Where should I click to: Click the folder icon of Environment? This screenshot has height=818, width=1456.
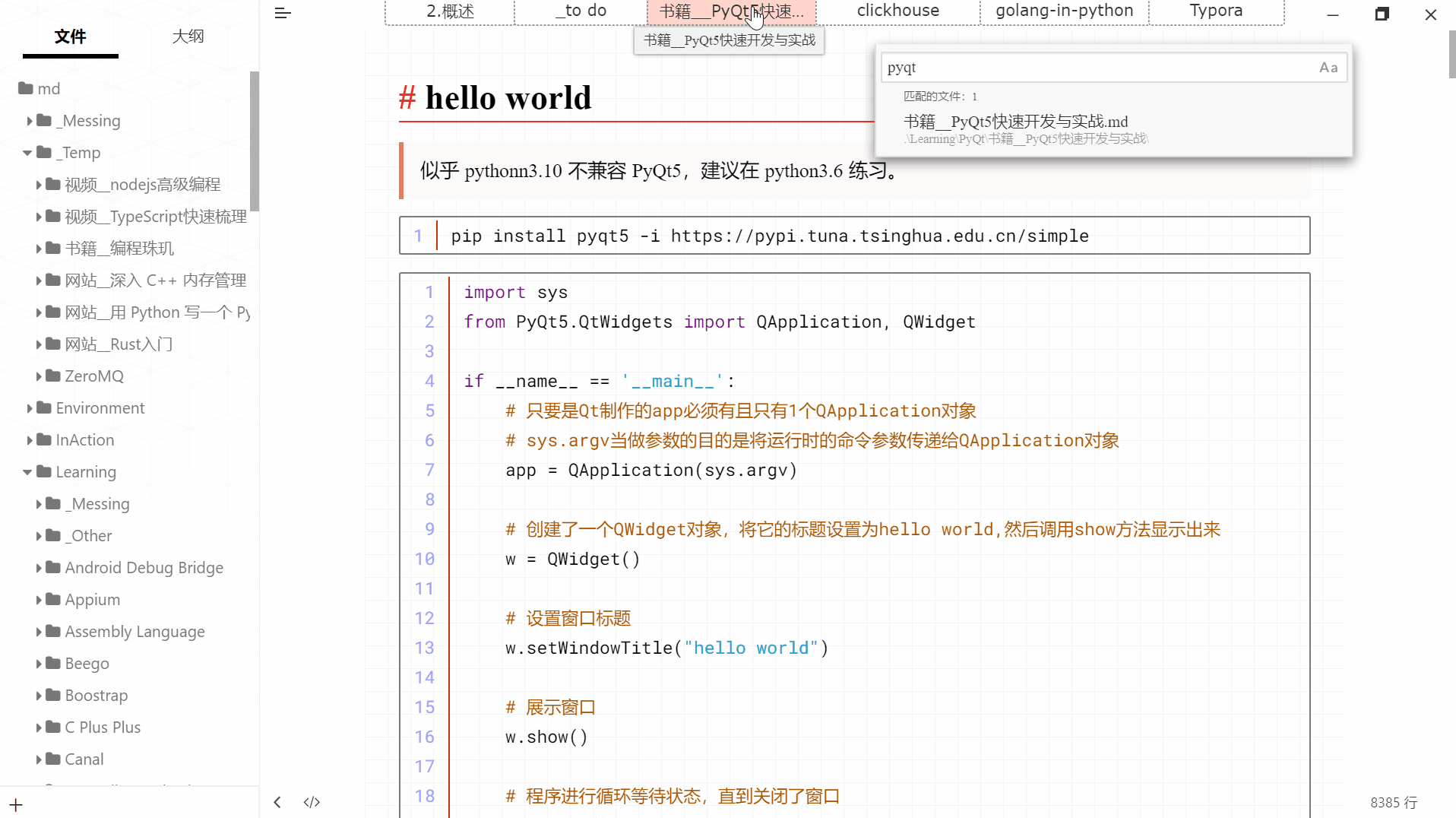tap(44, 407)
